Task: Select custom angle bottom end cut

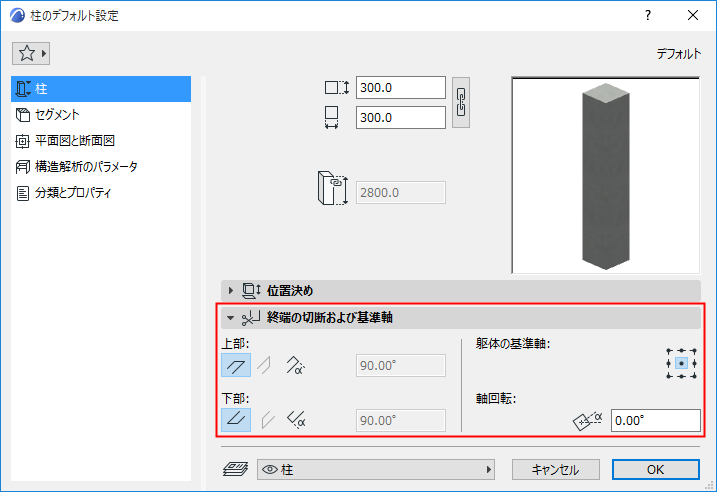Action: [296, 420]
